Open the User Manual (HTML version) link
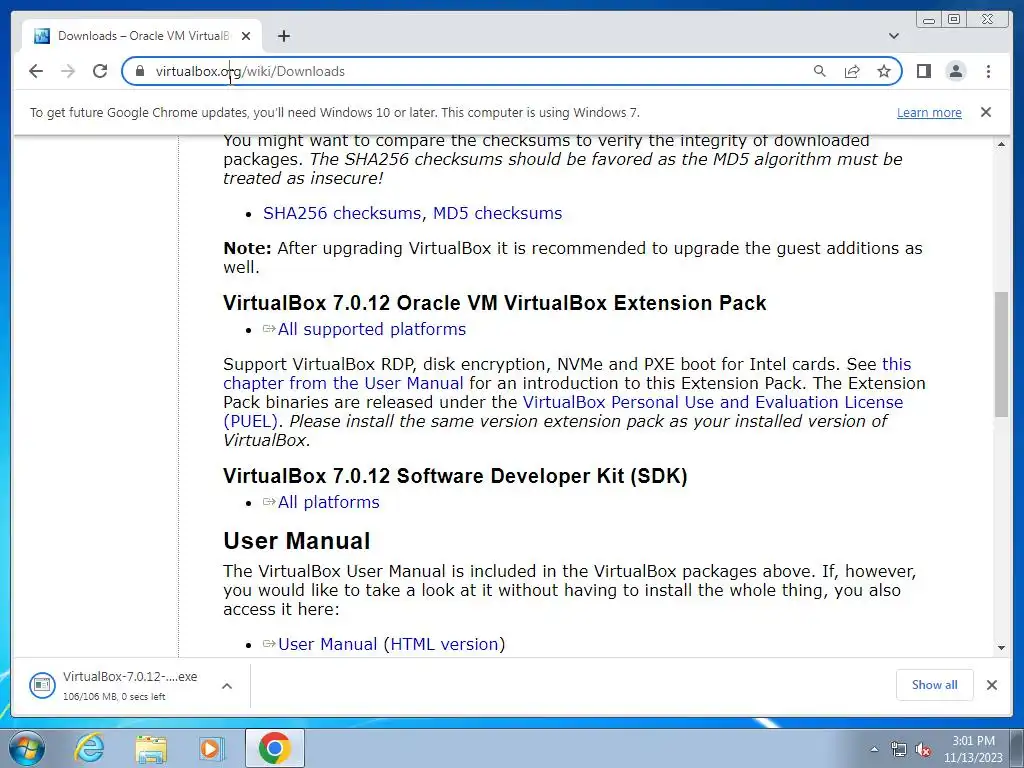The image size is (1024, 768). (x=391, y=645)
